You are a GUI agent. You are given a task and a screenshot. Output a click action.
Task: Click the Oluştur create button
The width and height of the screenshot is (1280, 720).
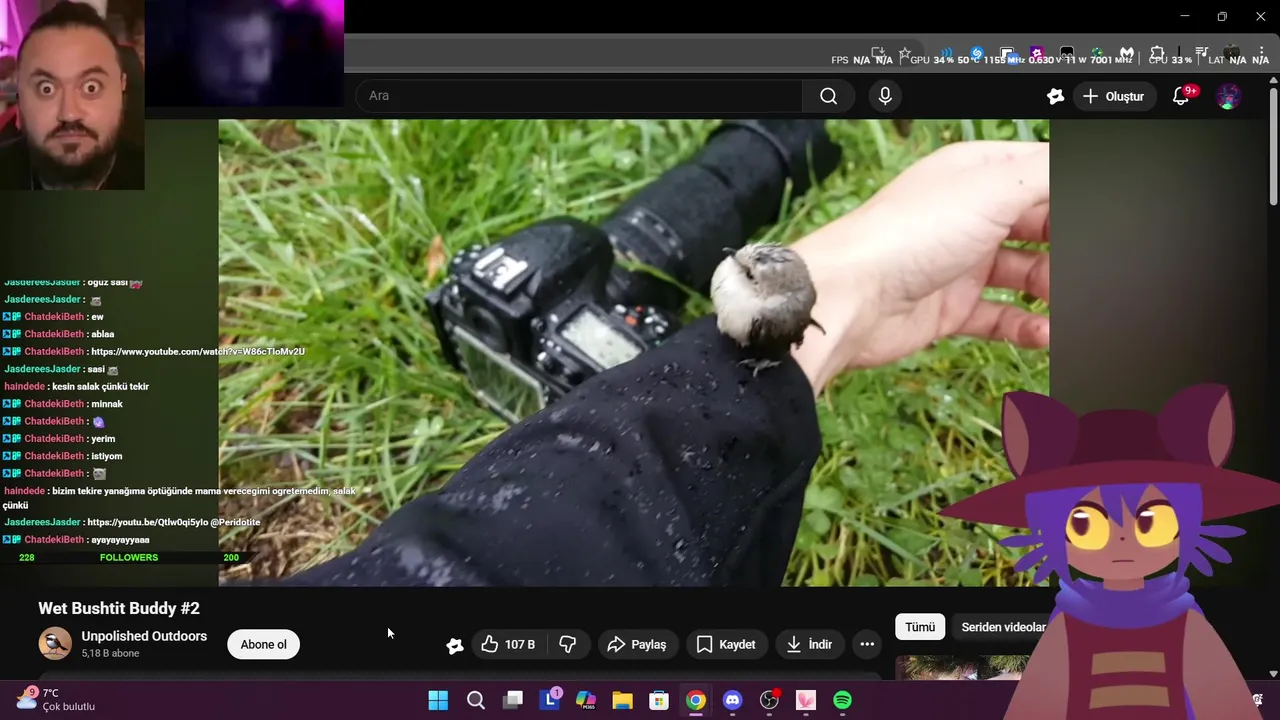(1114, 96)
